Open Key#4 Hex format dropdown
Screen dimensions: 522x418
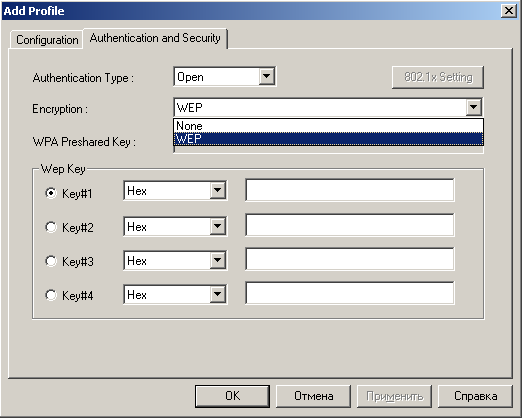(218, 294)
